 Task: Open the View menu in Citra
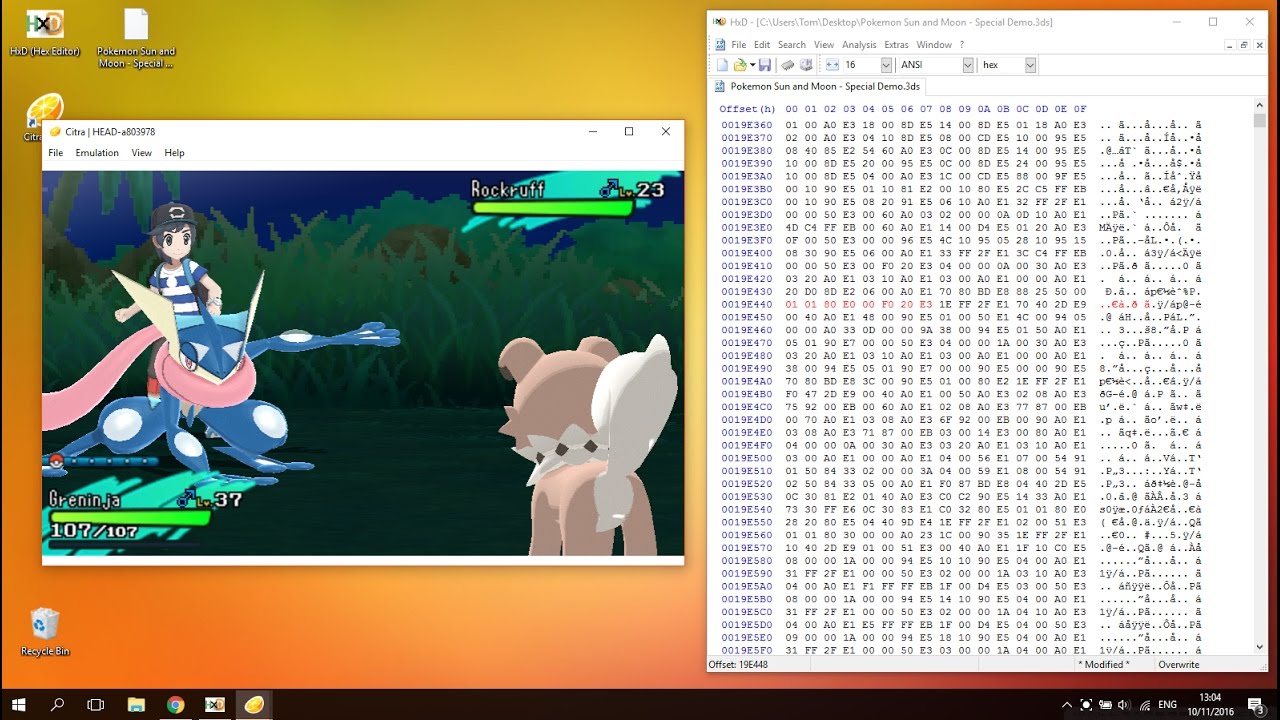click(141, 153)
